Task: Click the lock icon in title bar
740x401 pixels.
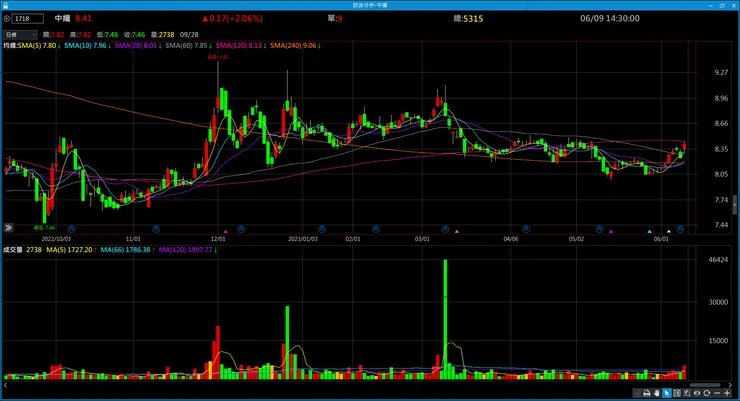Action: (5, 5)
